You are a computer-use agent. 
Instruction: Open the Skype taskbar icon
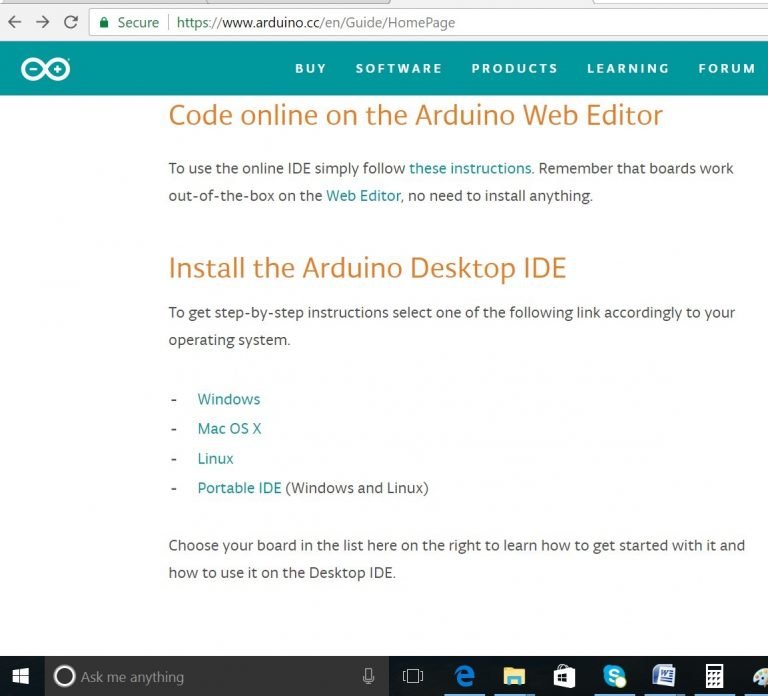point(614,676)
